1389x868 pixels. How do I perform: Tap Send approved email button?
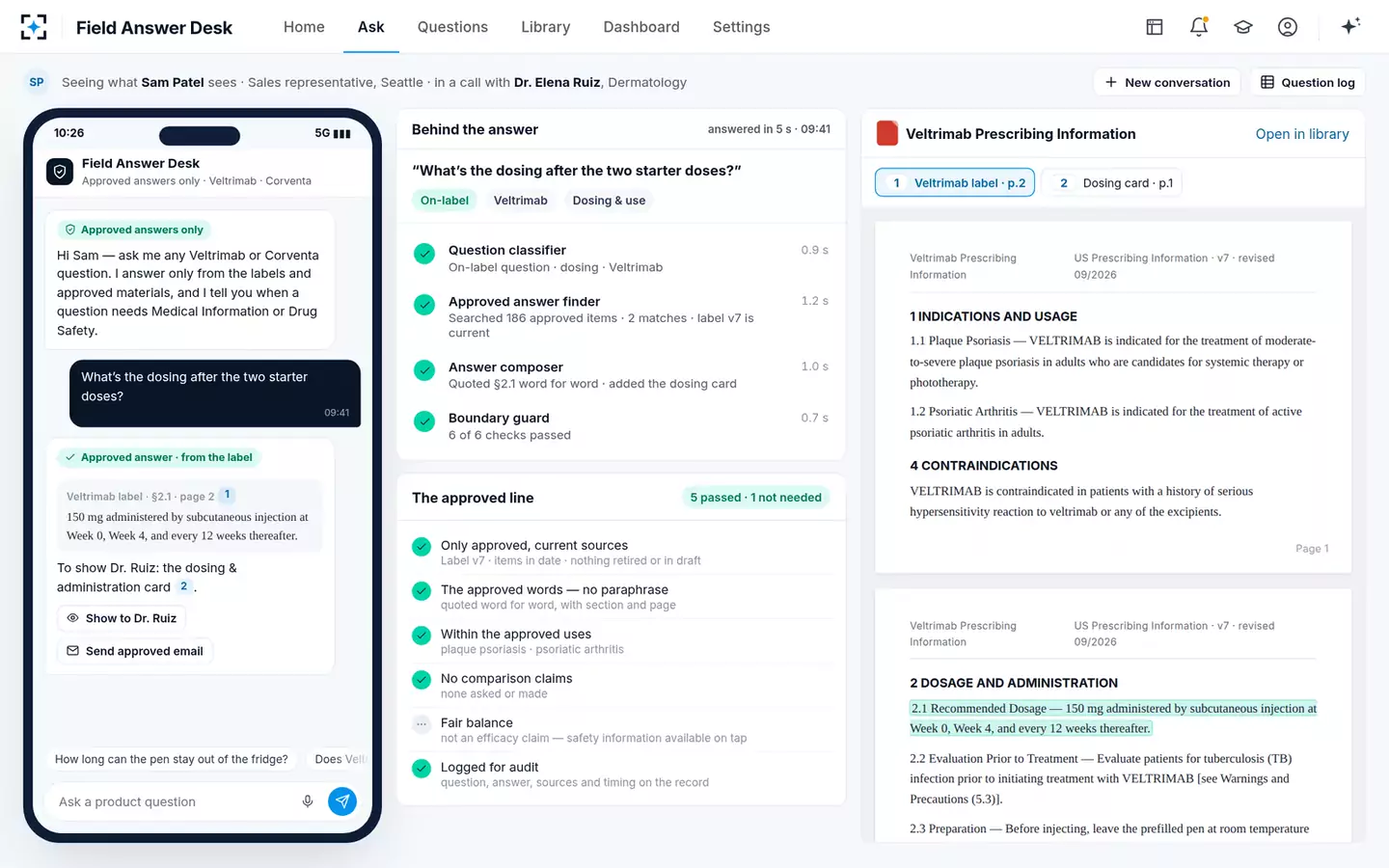[x=135, y=651]
